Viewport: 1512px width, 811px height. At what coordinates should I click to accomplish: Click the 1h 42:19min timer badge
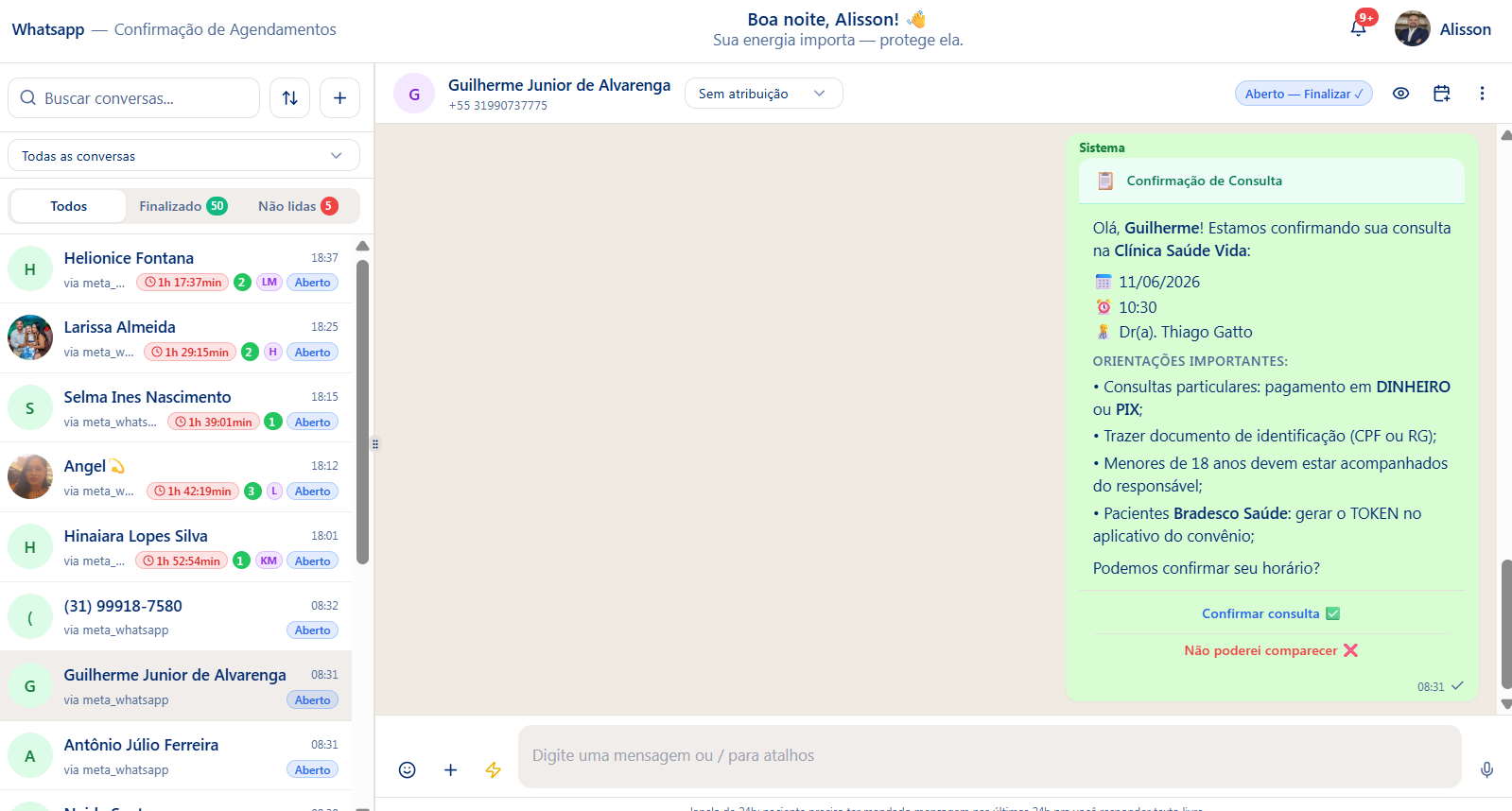click(193, 492)
